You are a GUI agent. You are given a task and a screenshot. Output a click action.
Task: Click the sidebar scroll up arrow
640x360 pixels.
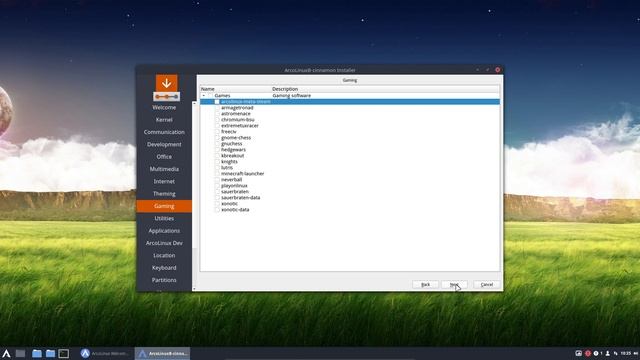(194, 104)
